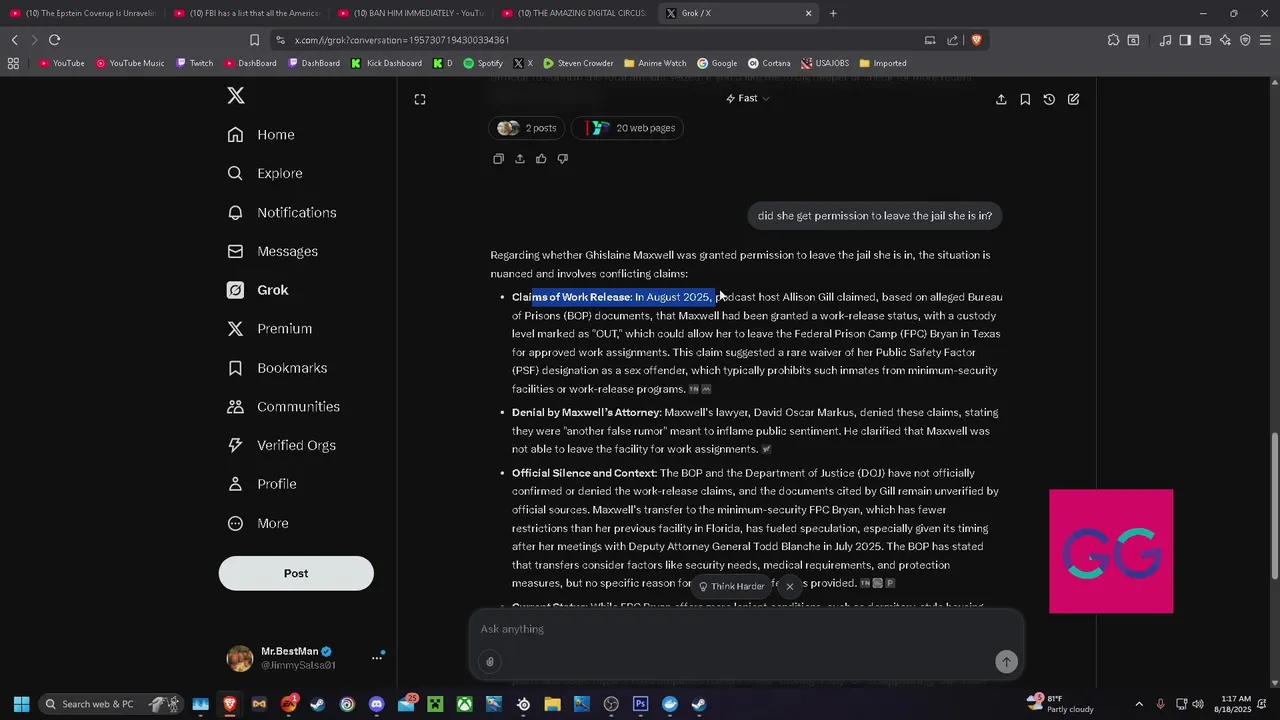Dislike the previous Grok response
Screen dimensions: 1280x720
coord(562,159)
